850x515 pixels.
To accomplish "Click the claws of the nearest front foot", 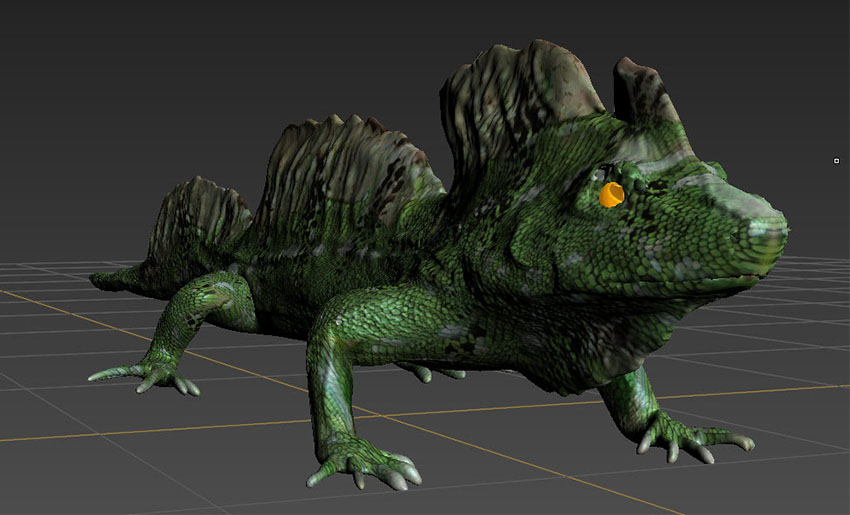I will coord(370,468).
